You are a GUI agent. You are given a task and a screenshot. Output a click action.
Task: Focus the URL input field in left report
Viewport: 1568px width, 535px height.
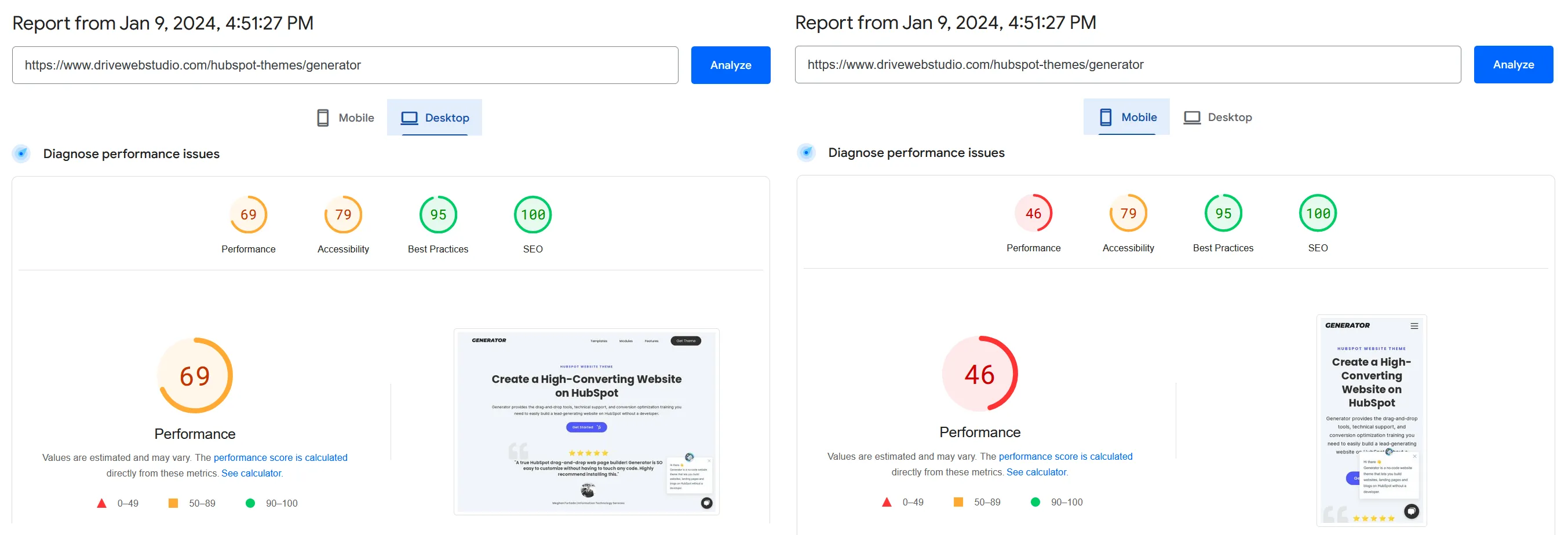pyautogui.click(x=345, y=65)
